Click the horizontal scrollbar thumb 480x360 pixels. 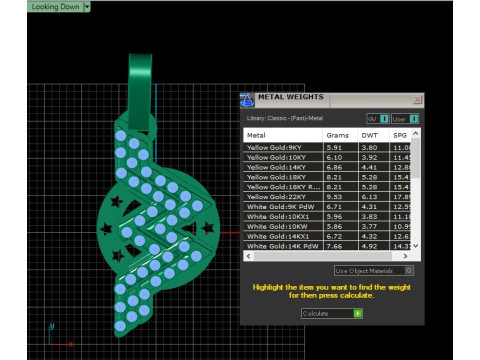[x=323, y=256]
